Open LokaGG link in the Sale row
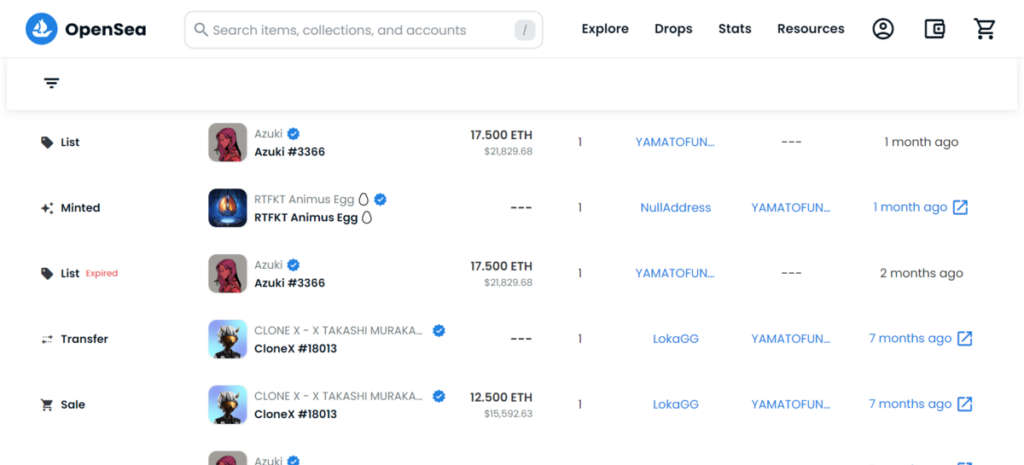 pos(675,404)
